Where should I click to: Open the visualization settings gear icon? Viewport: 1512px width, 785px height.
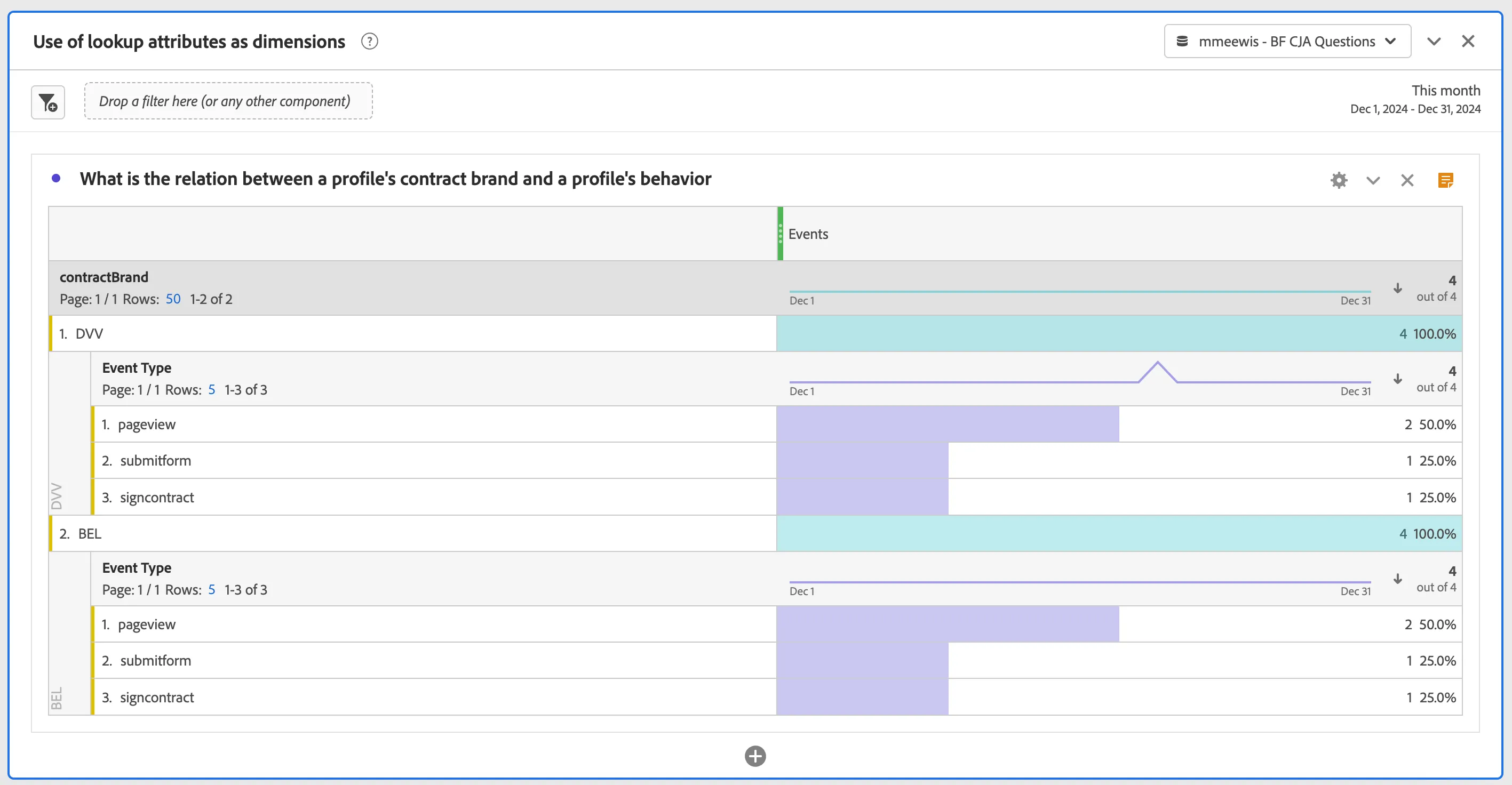[x=1339, y=180]
